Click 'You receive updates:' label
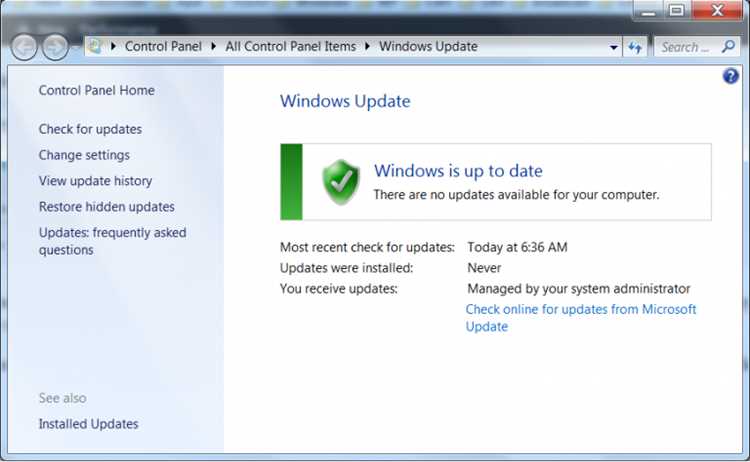The image size is (750, 462). pos(339,289)
